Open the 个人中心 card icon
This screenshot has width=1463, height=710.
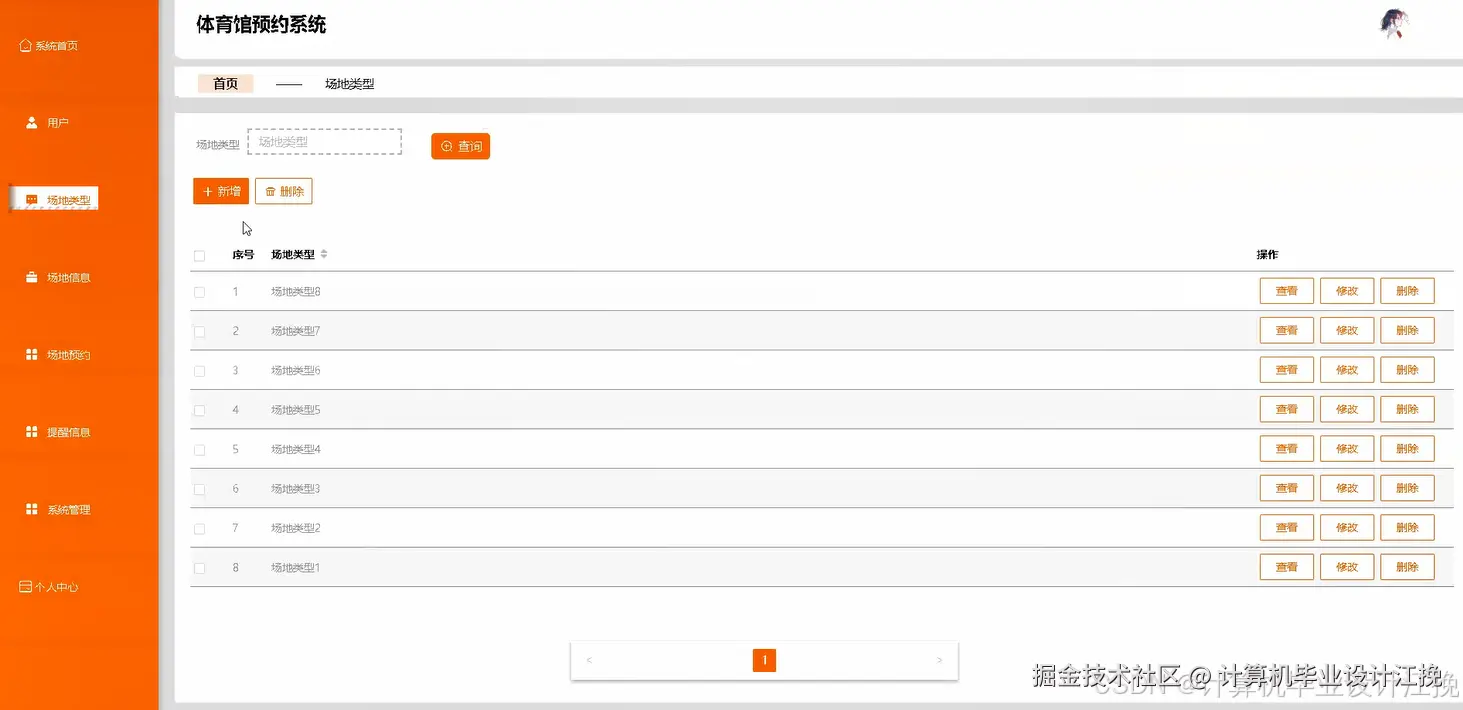(26, 587)
